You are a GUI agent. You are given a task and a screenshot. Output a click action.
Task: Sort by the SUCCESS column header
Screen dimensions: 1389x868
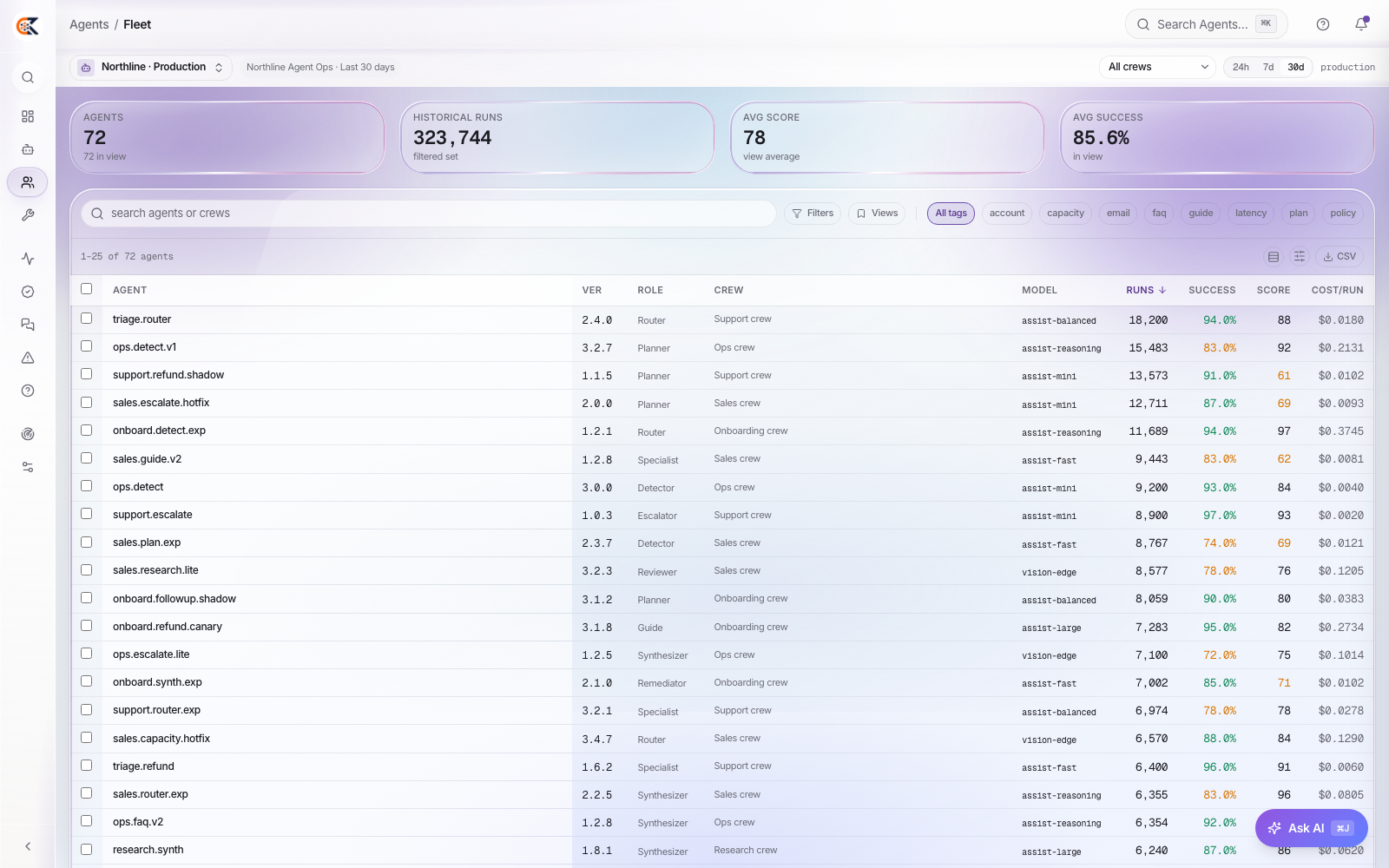pos(1212,290)
